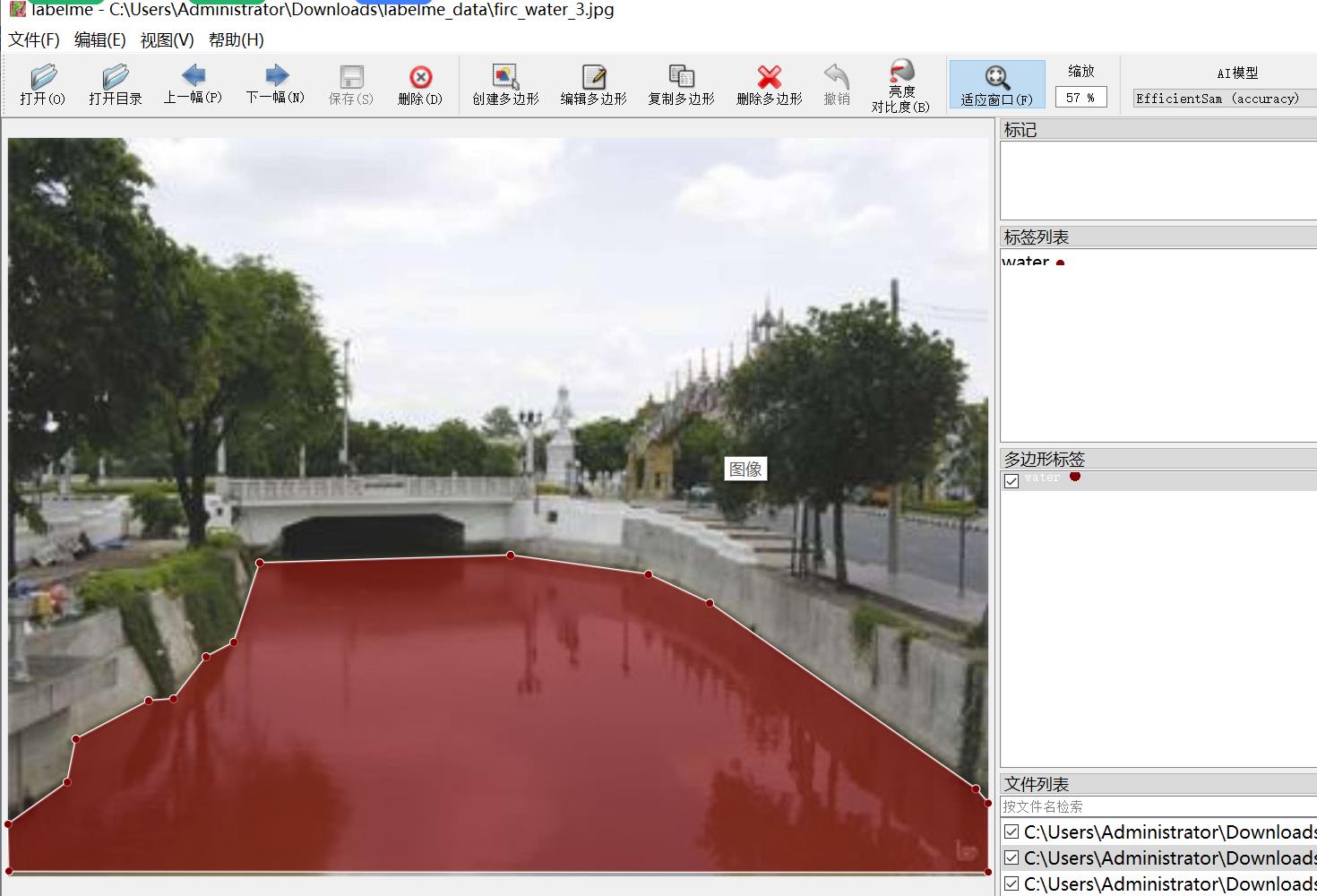Remove shape with 删除多边形 icon
The height and width of the screenshot is (896, 1317).
click(769, 84)
